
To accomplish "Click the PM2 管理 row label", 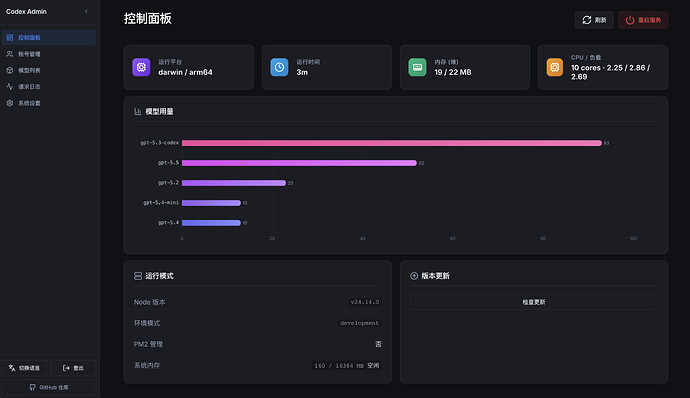I will coord(148,344).
